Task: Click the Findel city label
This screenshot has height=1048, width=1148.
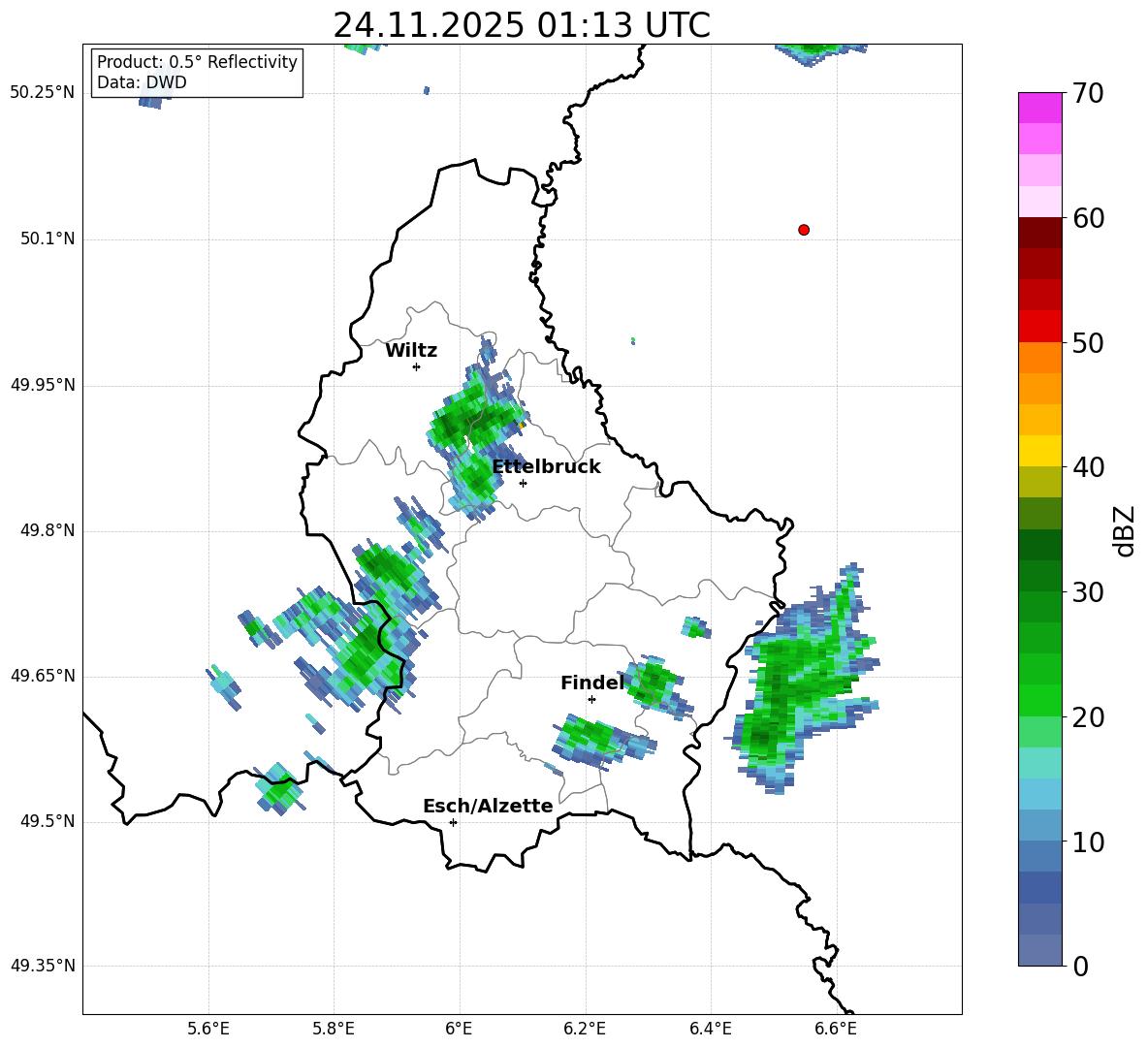Action: [592, 683]
